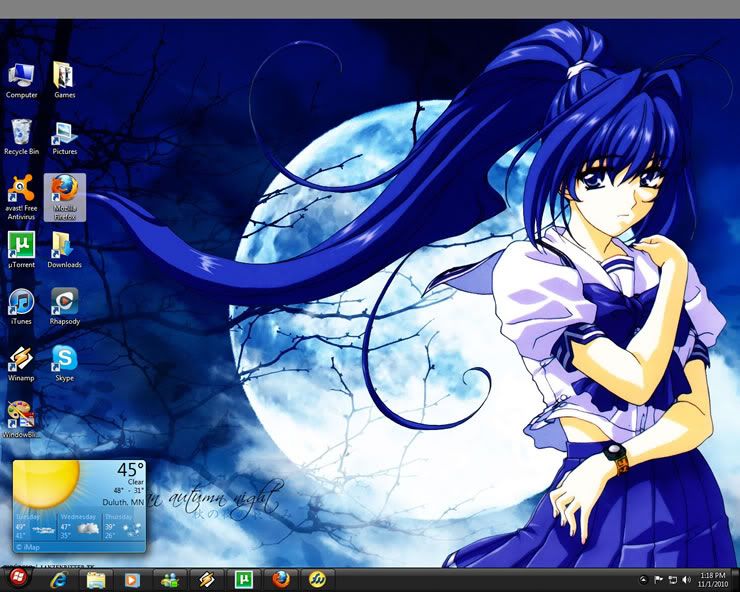Click Wednesday forecast in weather gadget

pyautogui.click(x=79, y=526)
